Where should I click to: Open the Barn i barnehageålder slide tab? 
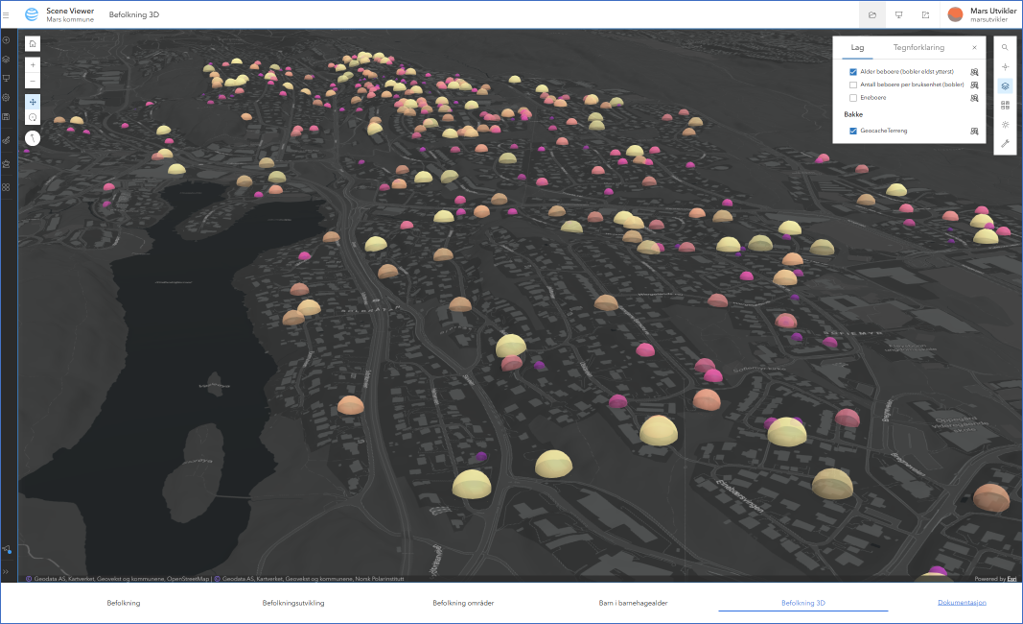[x=633, y=603]
